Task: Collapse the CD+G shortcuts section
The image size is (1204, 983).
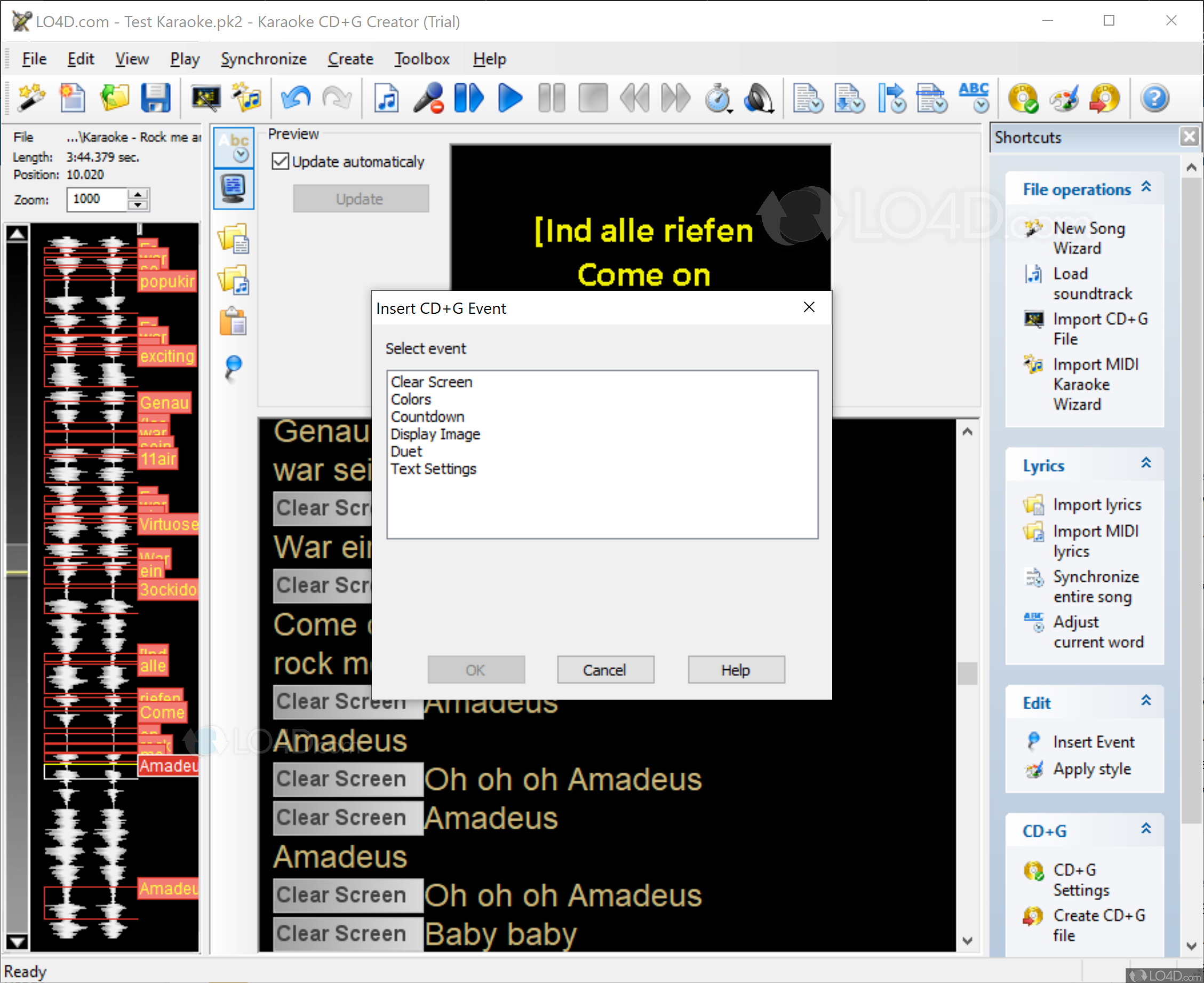Action: tap(1146, 829)
